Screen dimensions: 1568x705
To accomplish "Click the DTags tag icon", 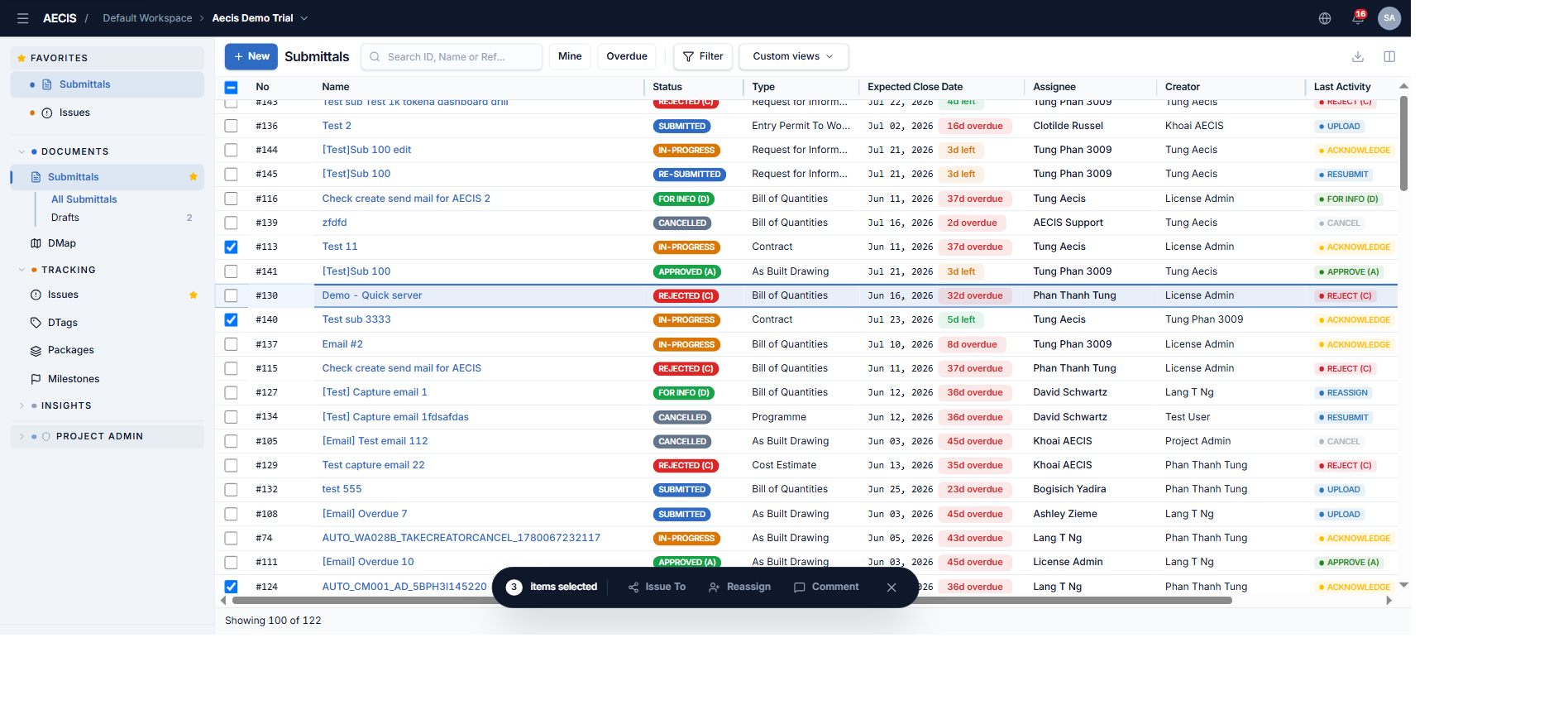I will tap(36, 323).
